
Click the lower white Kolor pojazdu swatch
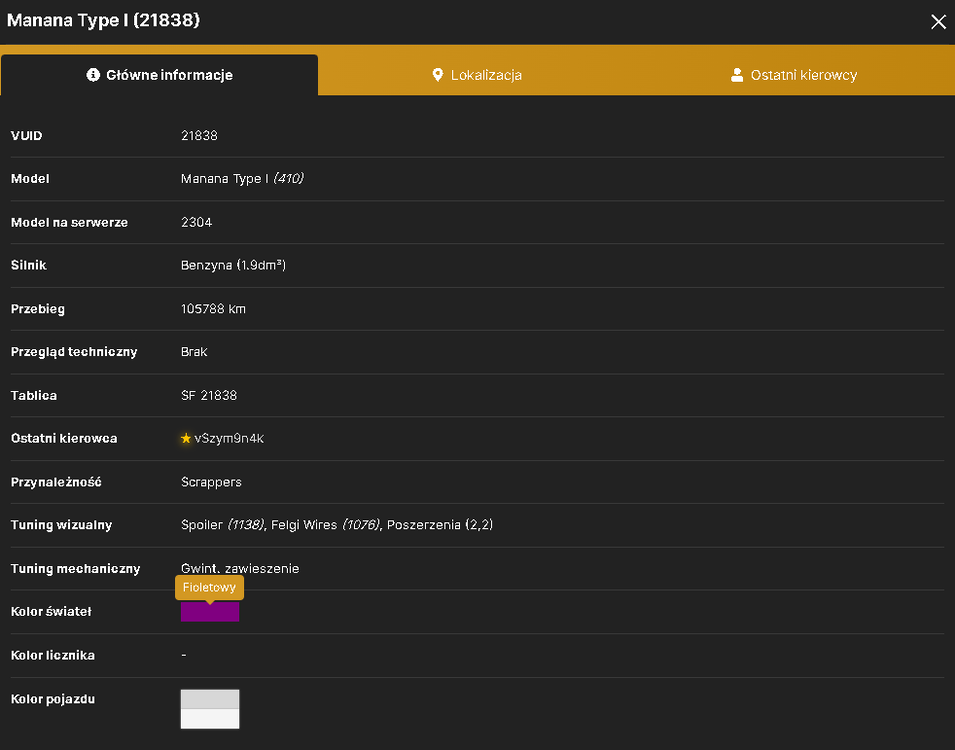pyautogui.click(x=210, y=719)
